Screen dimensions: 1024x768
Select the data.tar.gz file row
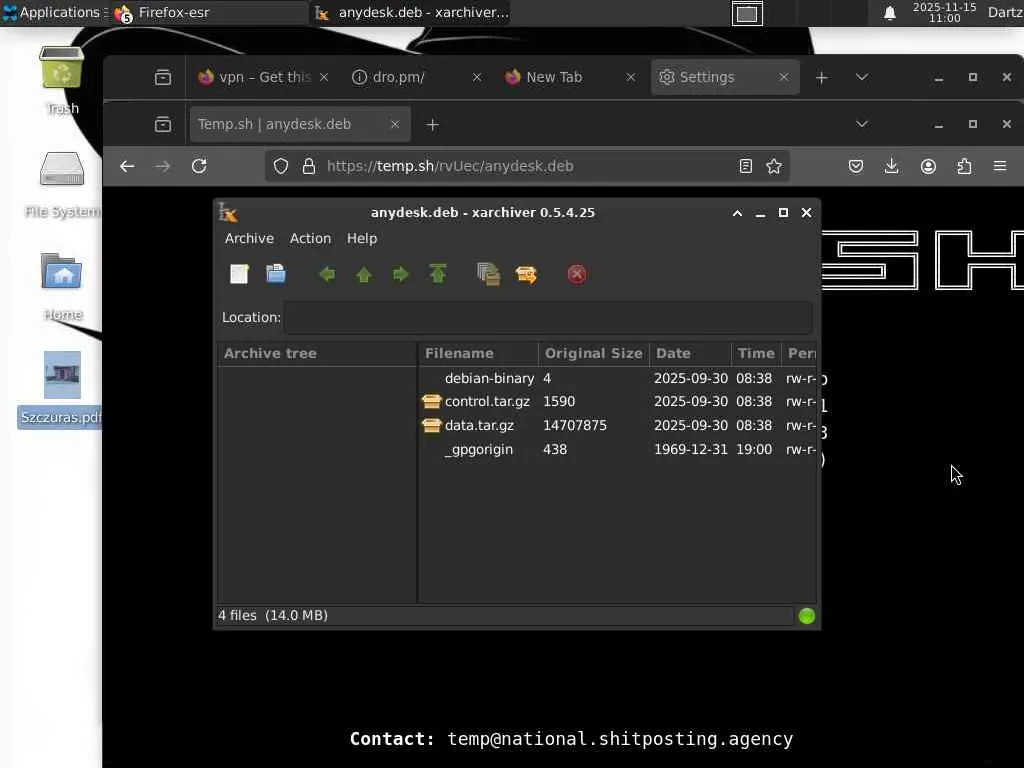tap(618, 425)
